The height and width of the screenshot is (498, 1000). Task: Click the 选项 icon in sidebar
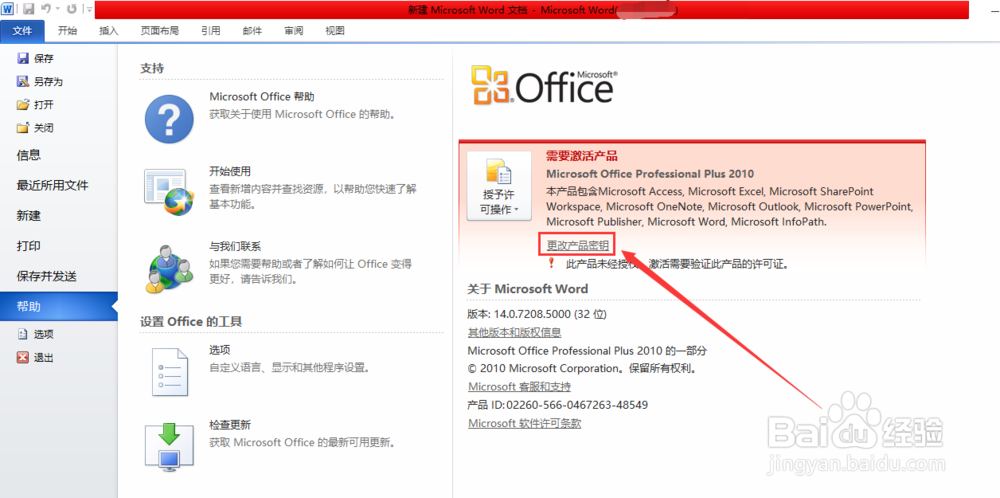(23, 334)
